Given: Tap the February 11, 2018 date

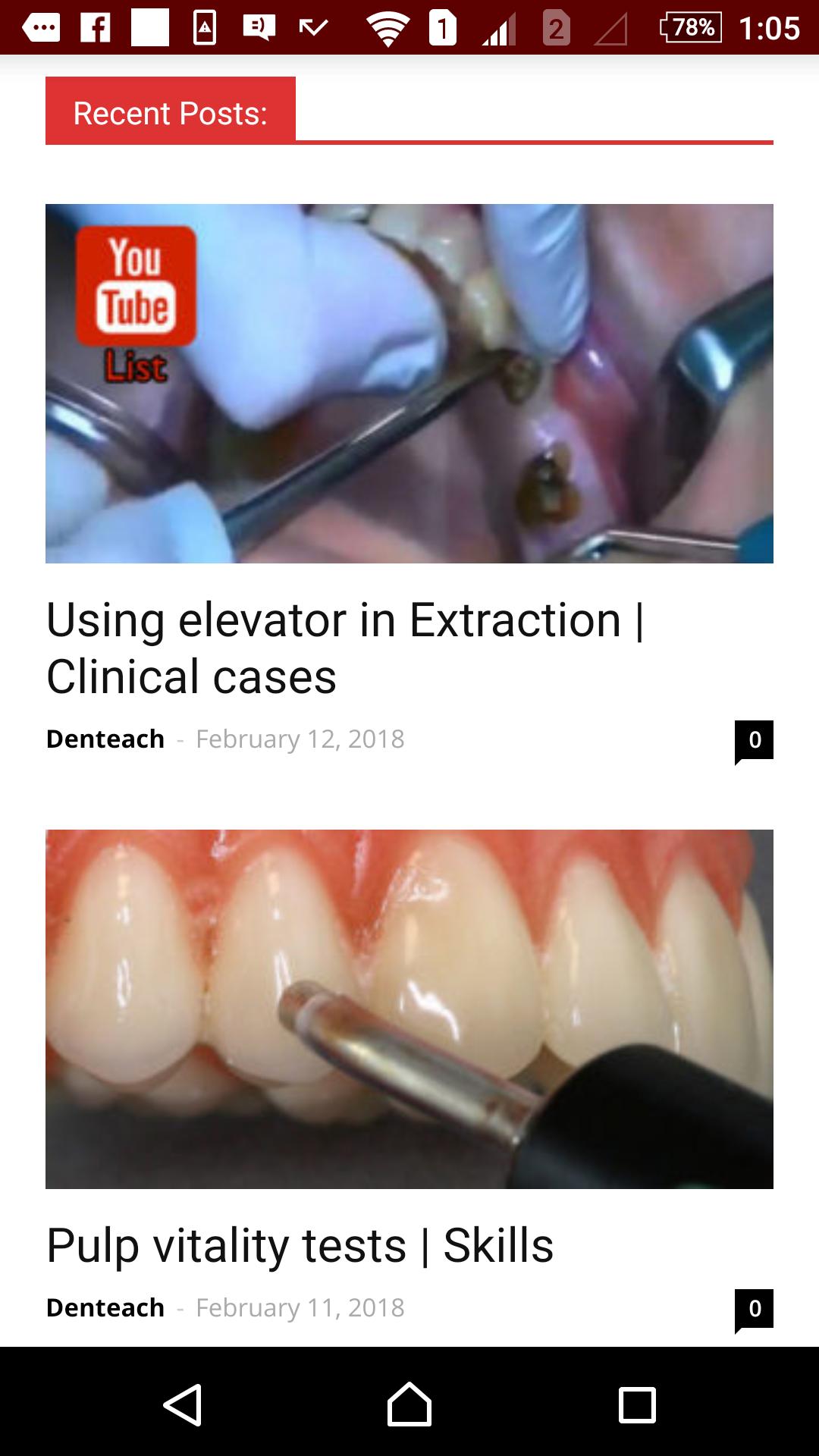Looking at the screenshot, I should (x=300, y=1308).
